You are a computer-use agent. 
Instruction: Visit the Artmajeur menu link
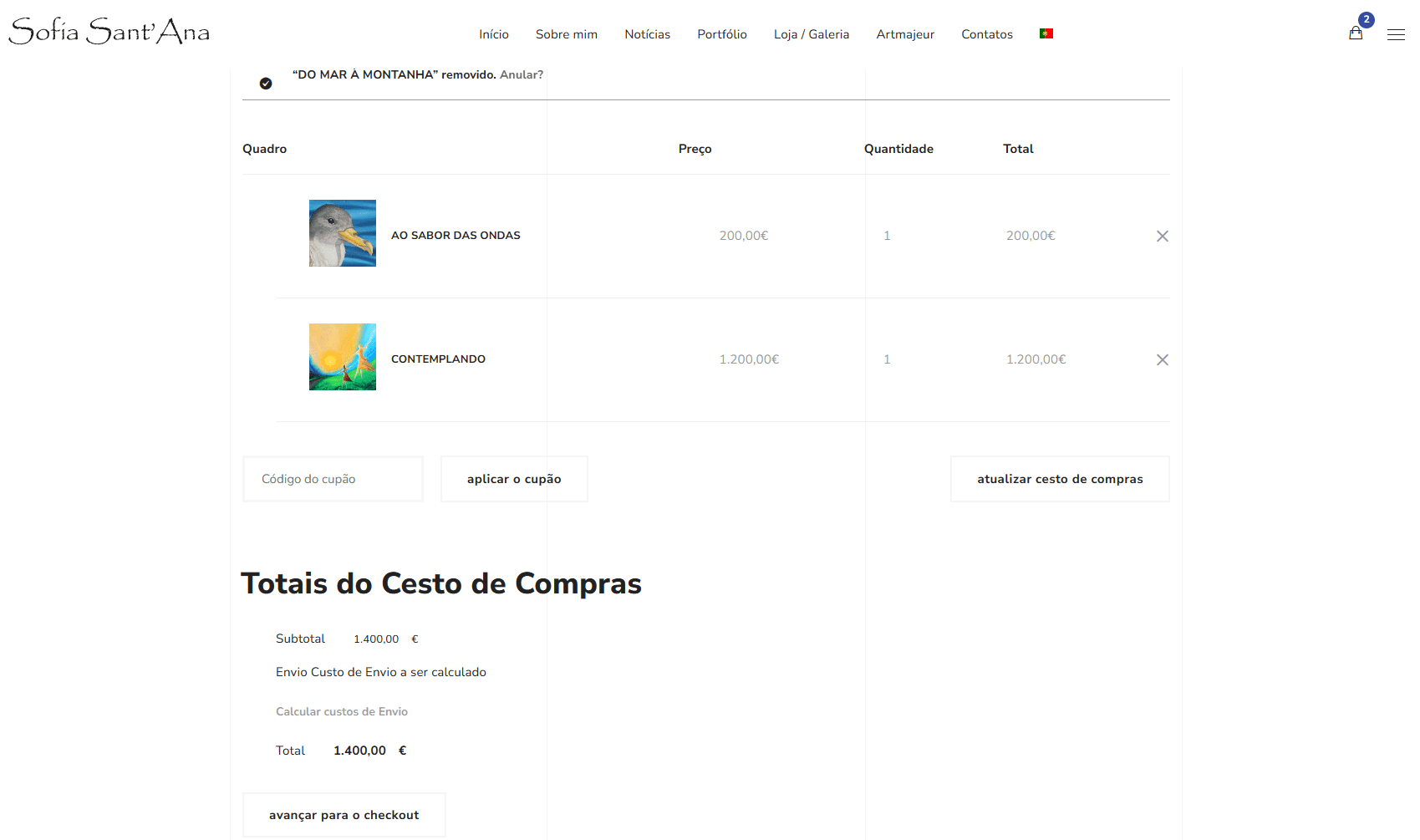pos(904,34)
